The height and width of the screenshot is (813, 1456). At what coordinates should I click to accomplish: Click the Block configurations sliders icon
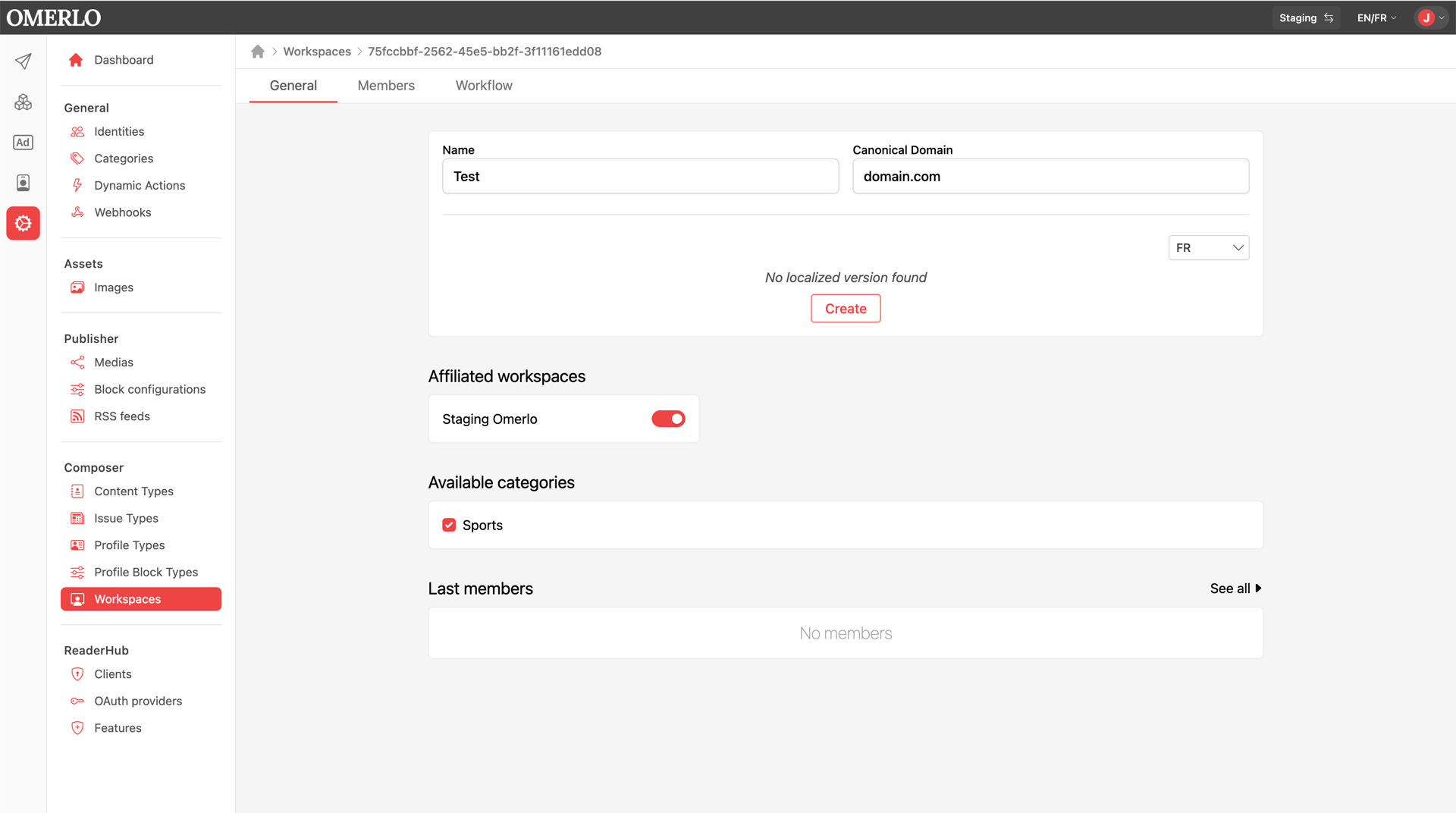tap(77, 390)
